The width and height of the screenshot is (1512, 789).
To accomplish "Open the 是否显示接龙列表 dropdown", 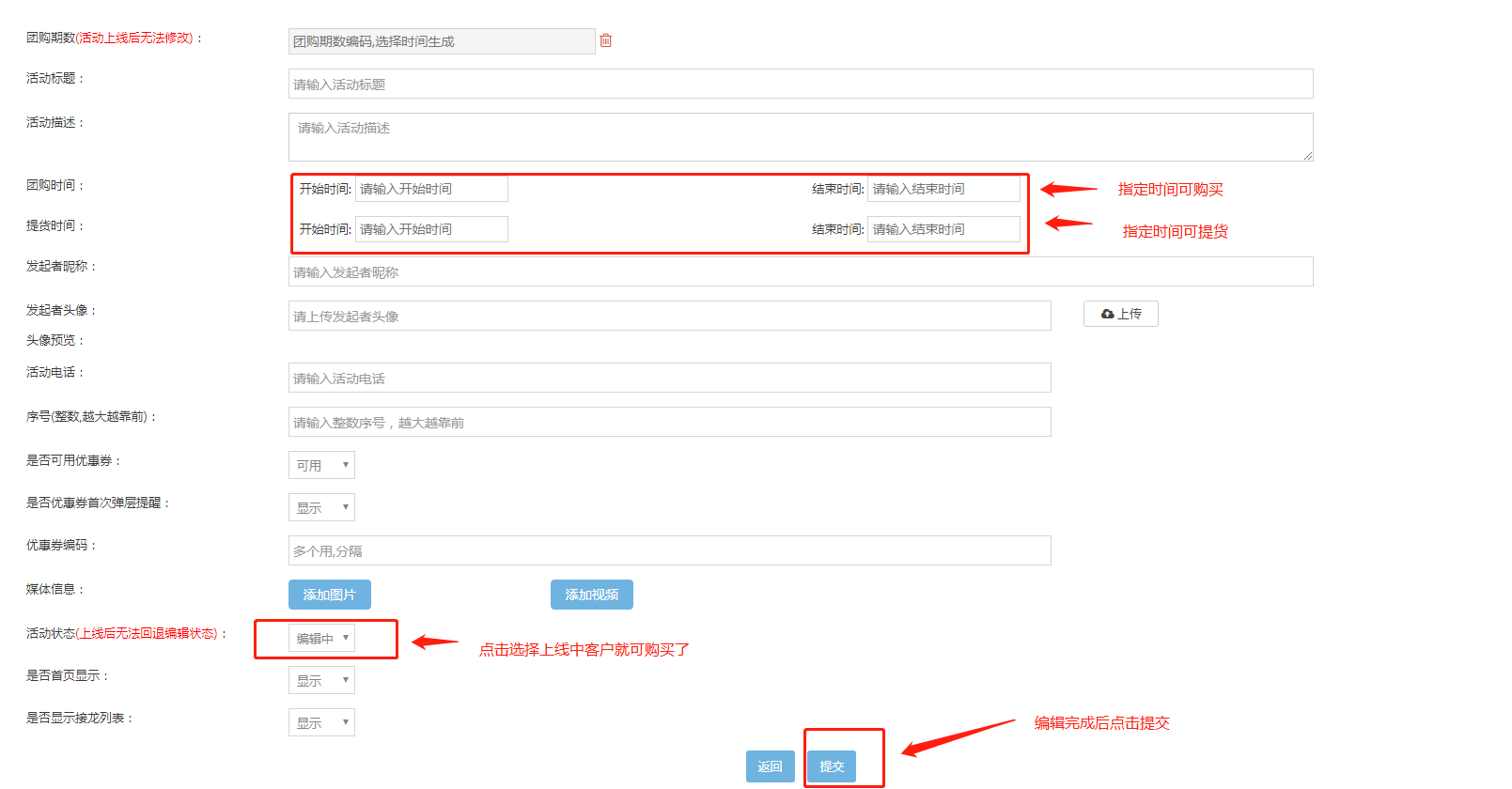I will click(321, 722).
